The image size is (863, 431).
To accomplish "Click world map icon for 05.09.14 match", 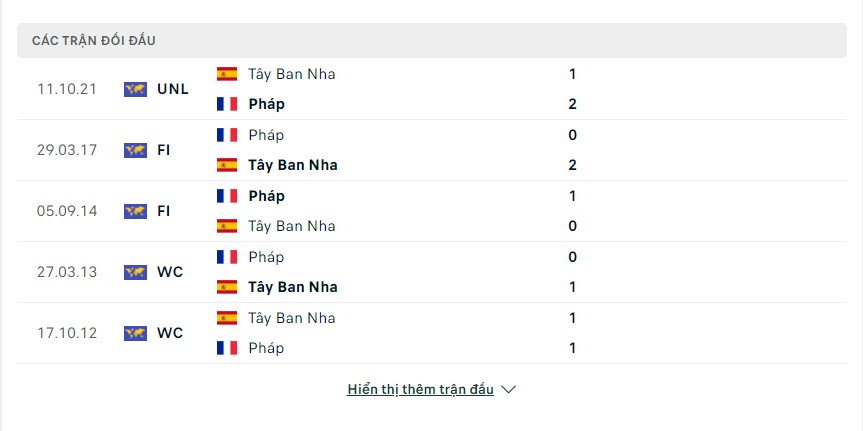I will click(135, 211).
